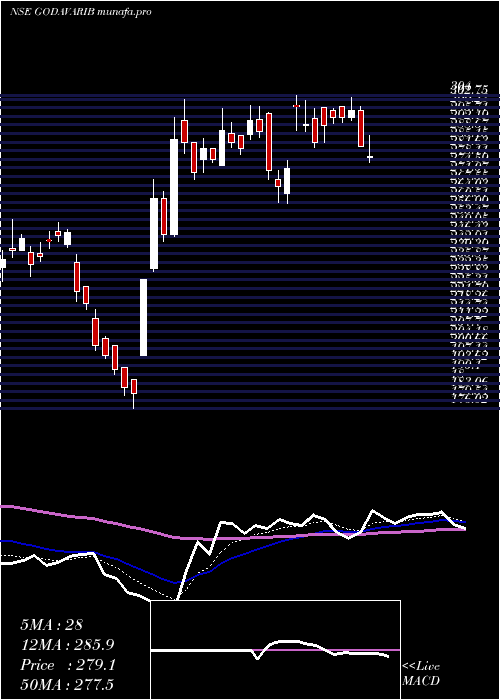Click the Price : 279.1 readout
500x700 pixels.
(68, 665)
